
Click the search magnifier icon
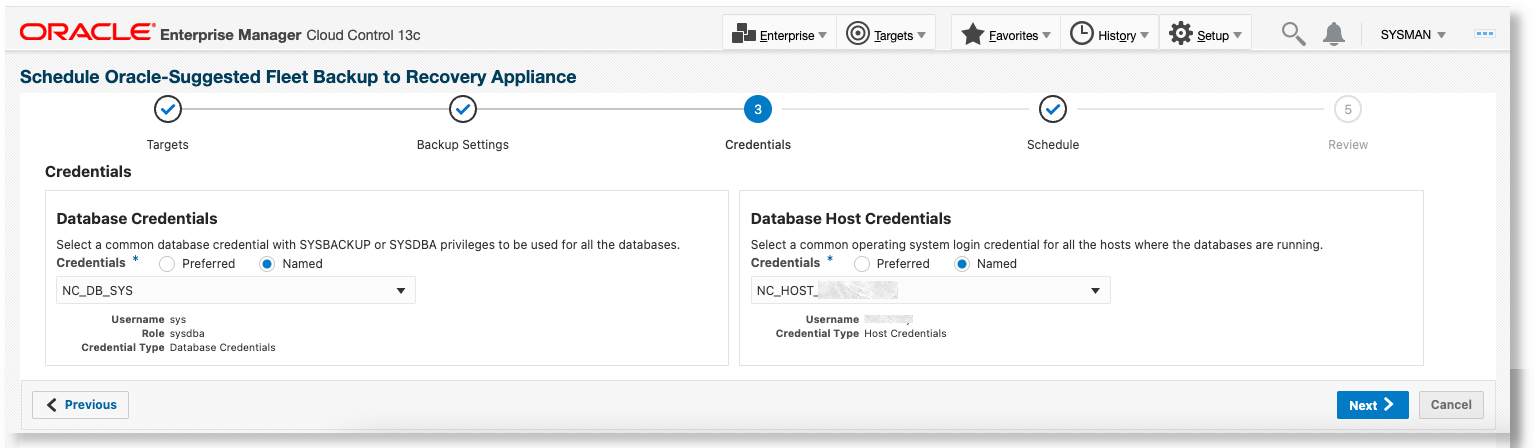tap(1293, 34)
